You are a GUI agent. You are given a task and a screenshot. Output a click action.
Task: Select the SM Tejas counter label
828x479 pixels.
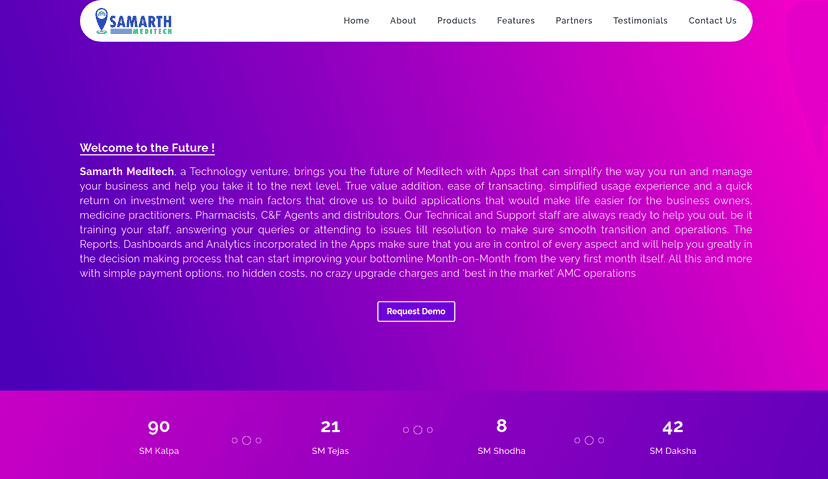[x=330, y=451]
